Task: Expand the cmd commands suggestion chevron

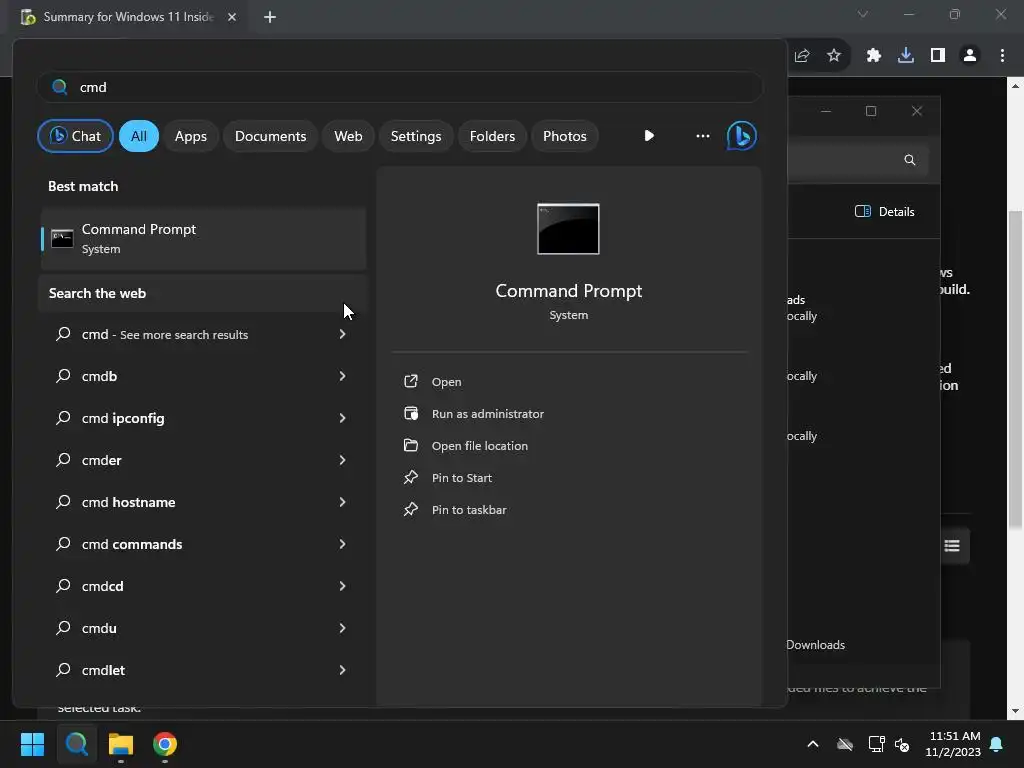Action: click(342, 544)
